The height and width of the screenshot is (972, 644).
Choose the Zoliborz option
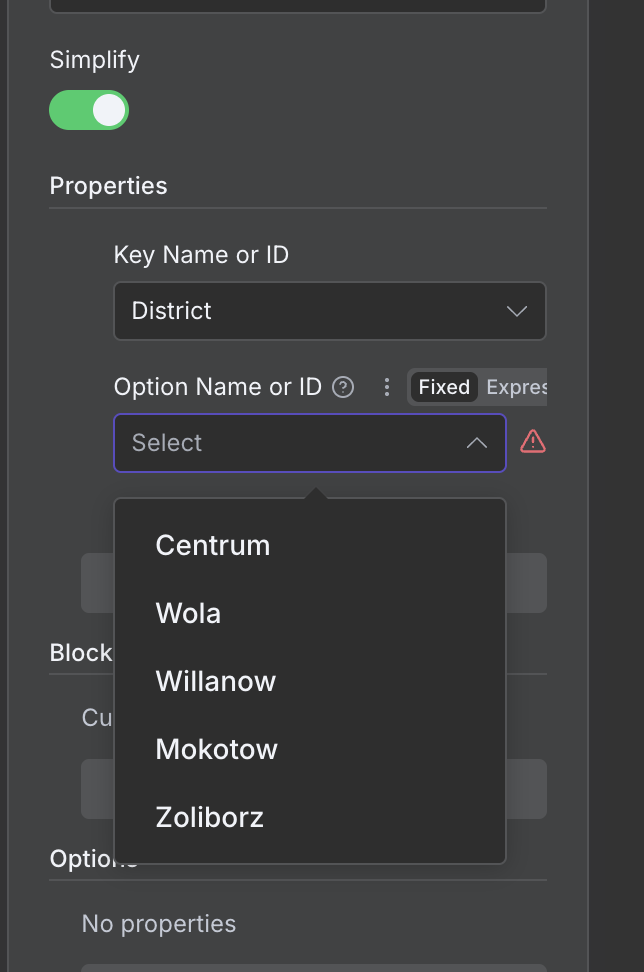click(x=210, y=817)
